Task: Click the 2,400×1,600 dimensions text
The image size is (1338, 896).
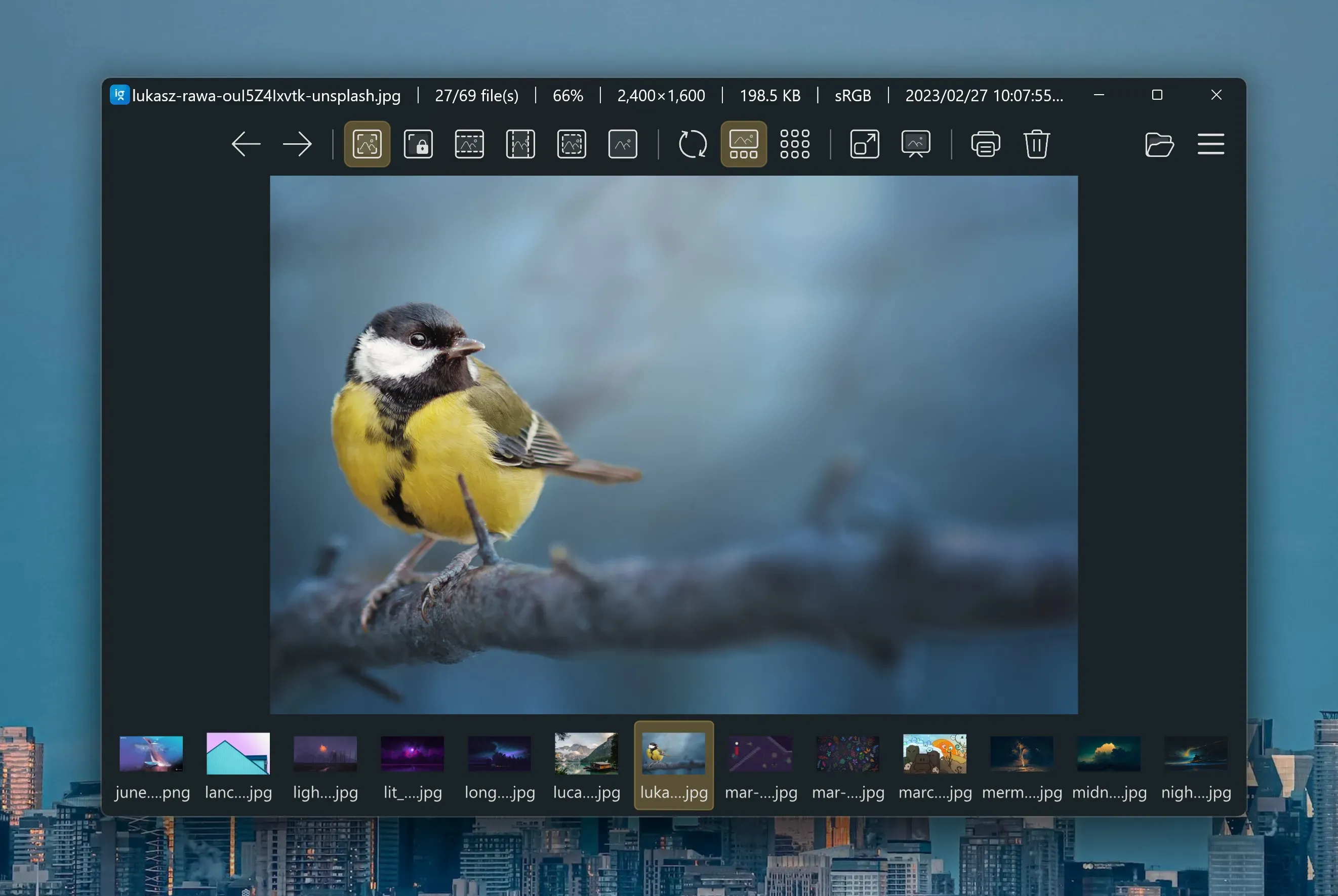Action: pos(661,96)
